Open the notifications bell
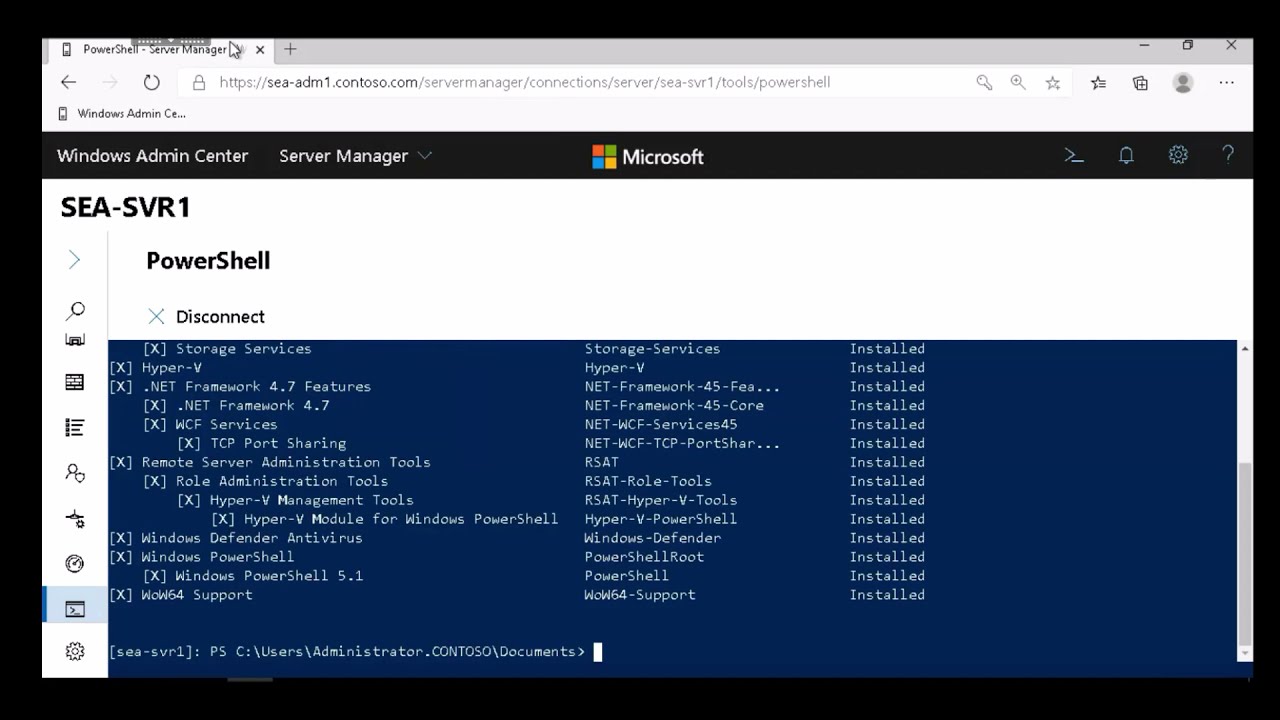 (1126, 156)
